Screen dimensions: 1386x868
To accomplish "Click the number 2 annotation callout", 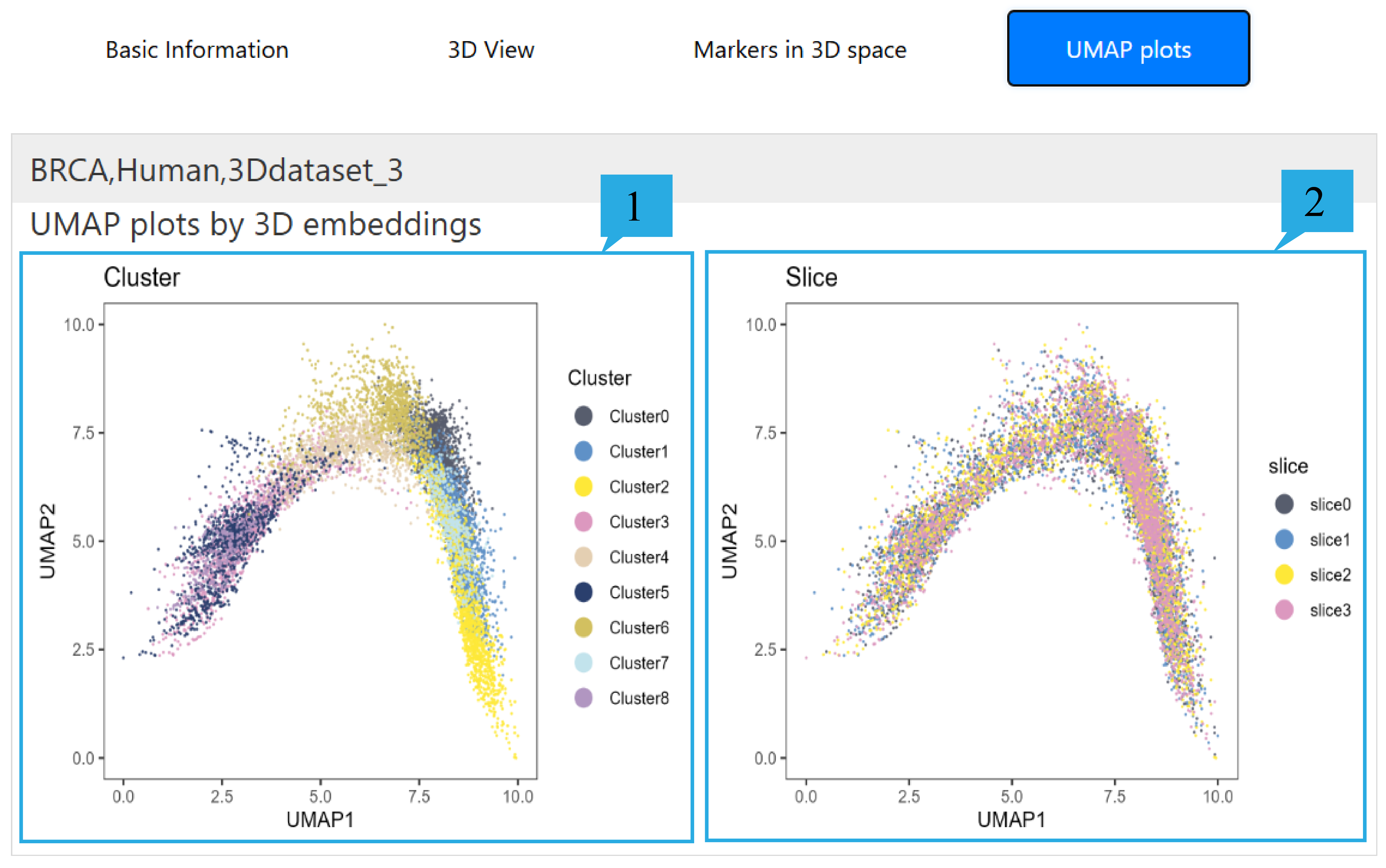I will click(x=1316, y=202).
